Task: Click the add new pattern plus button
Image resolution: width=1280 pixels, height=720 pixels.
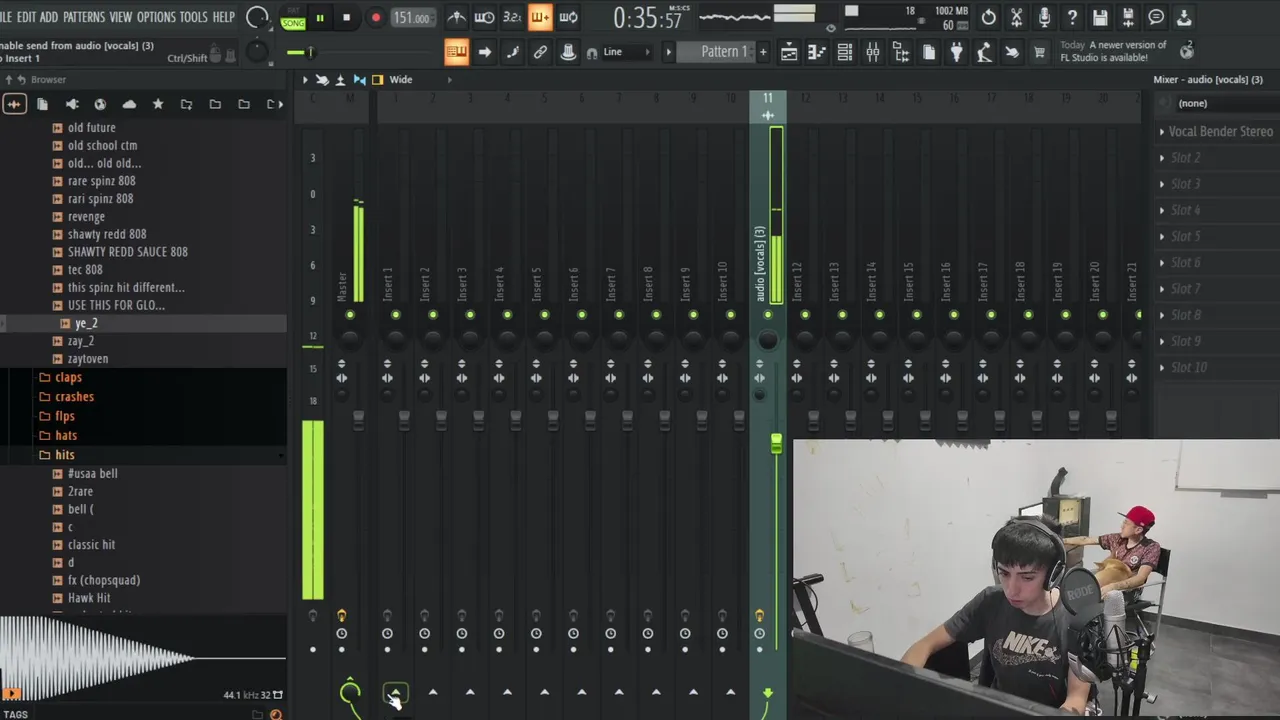Action: click(763, 52)
